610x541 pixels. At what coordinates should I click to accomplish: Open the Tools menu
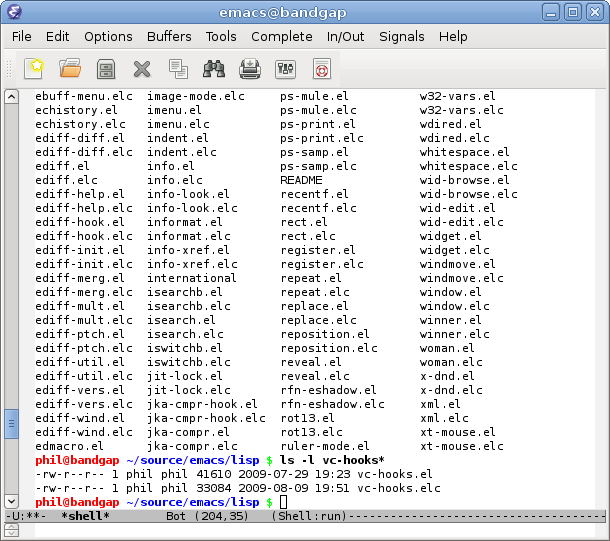click(221, 37)
